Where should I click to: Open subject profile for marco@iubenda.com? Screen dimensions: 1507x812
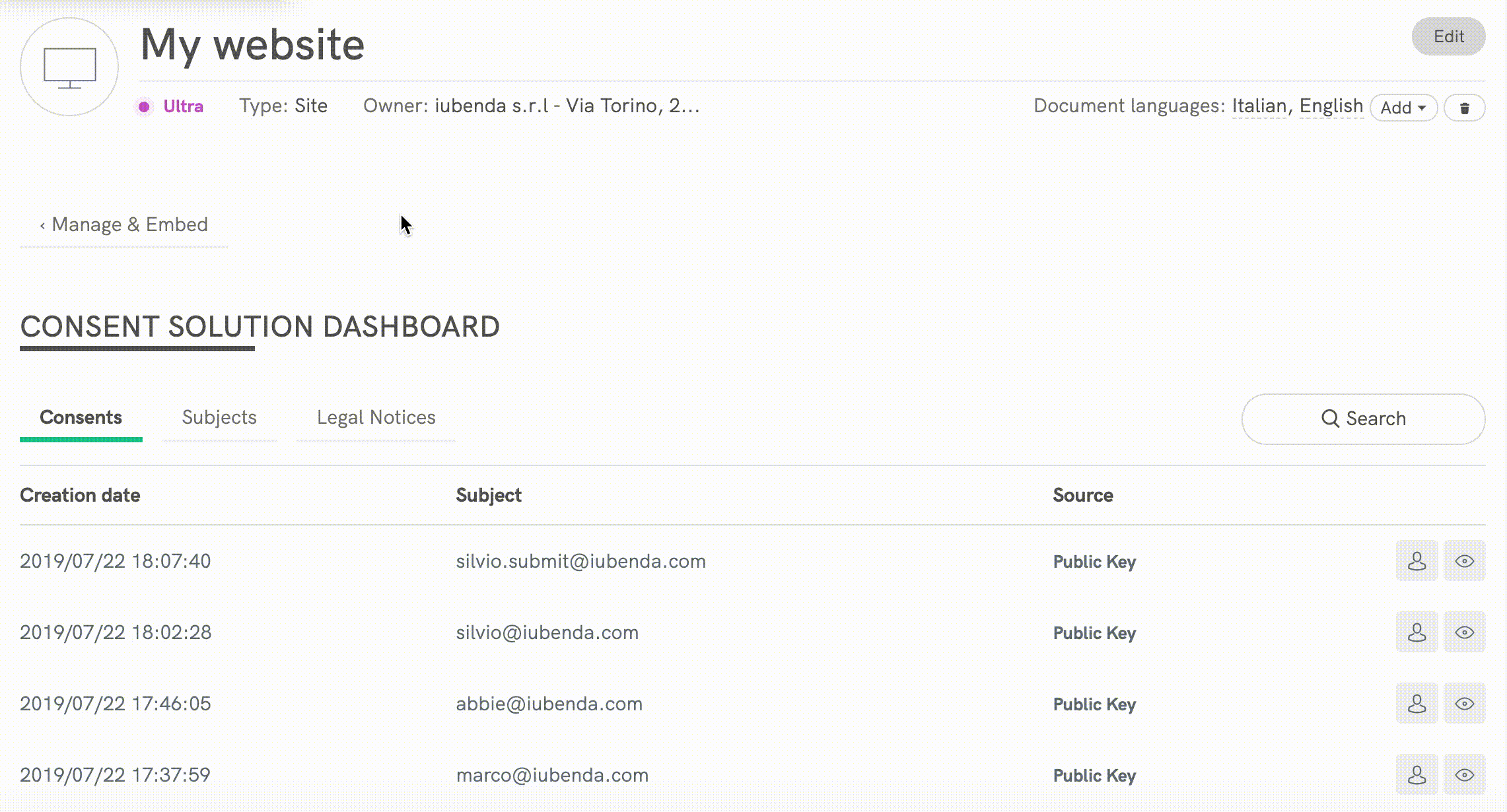pyautogui.click(x=1417, y=775)
